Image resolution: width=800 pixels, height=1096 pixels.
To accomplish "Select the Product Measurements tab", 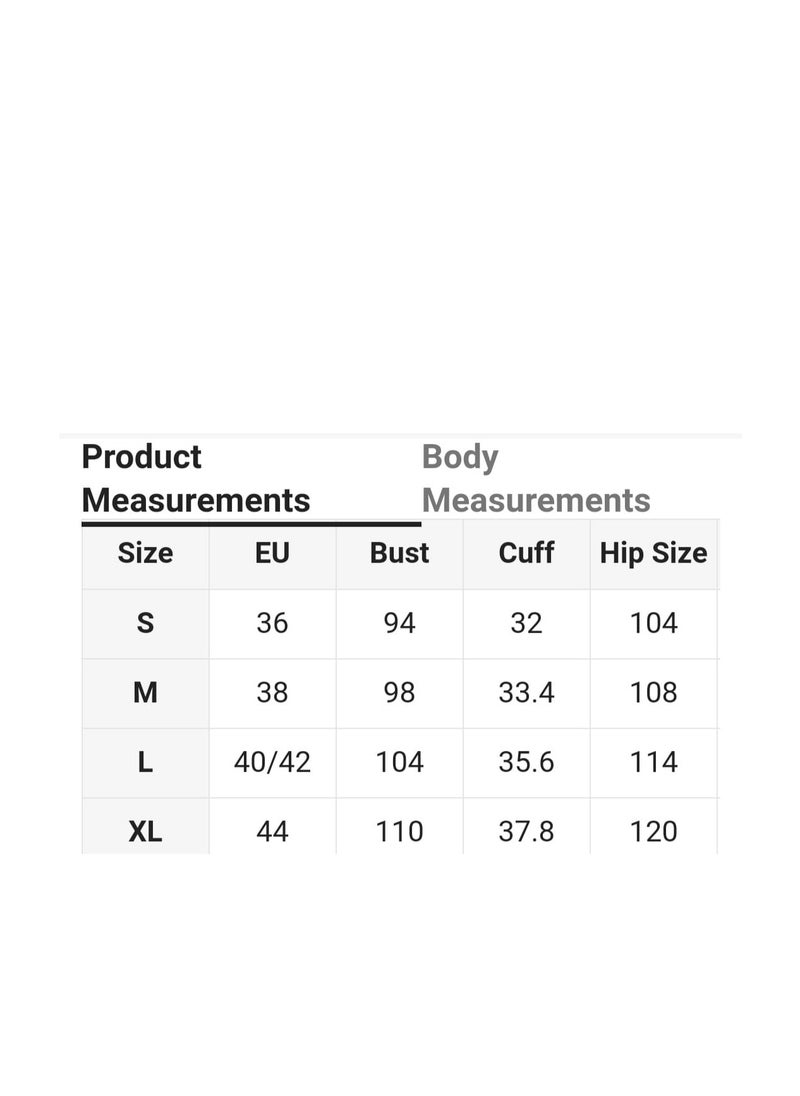I will pos(196,479).
